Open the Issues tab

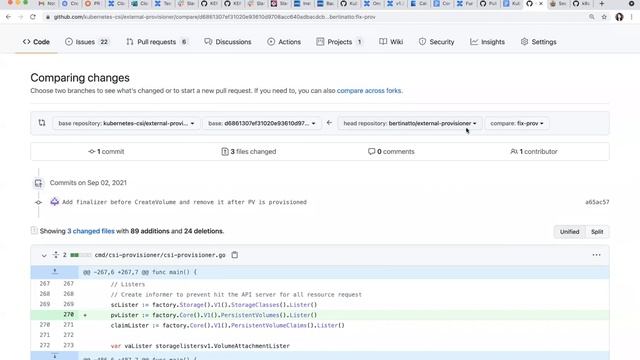(x=87, y=42)
